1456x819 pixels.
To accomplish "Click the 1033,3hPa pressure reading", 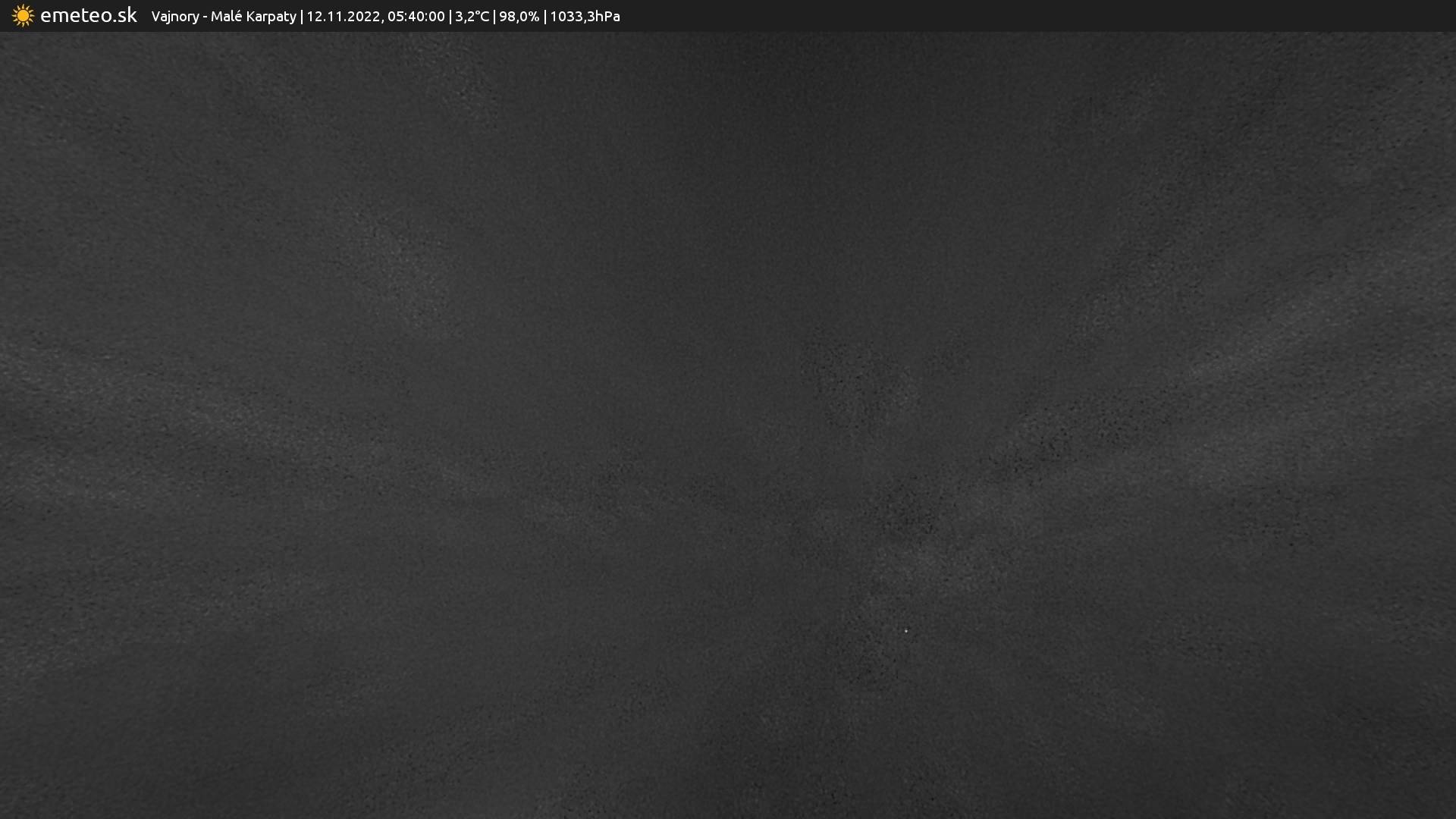I will click(585, 17).
